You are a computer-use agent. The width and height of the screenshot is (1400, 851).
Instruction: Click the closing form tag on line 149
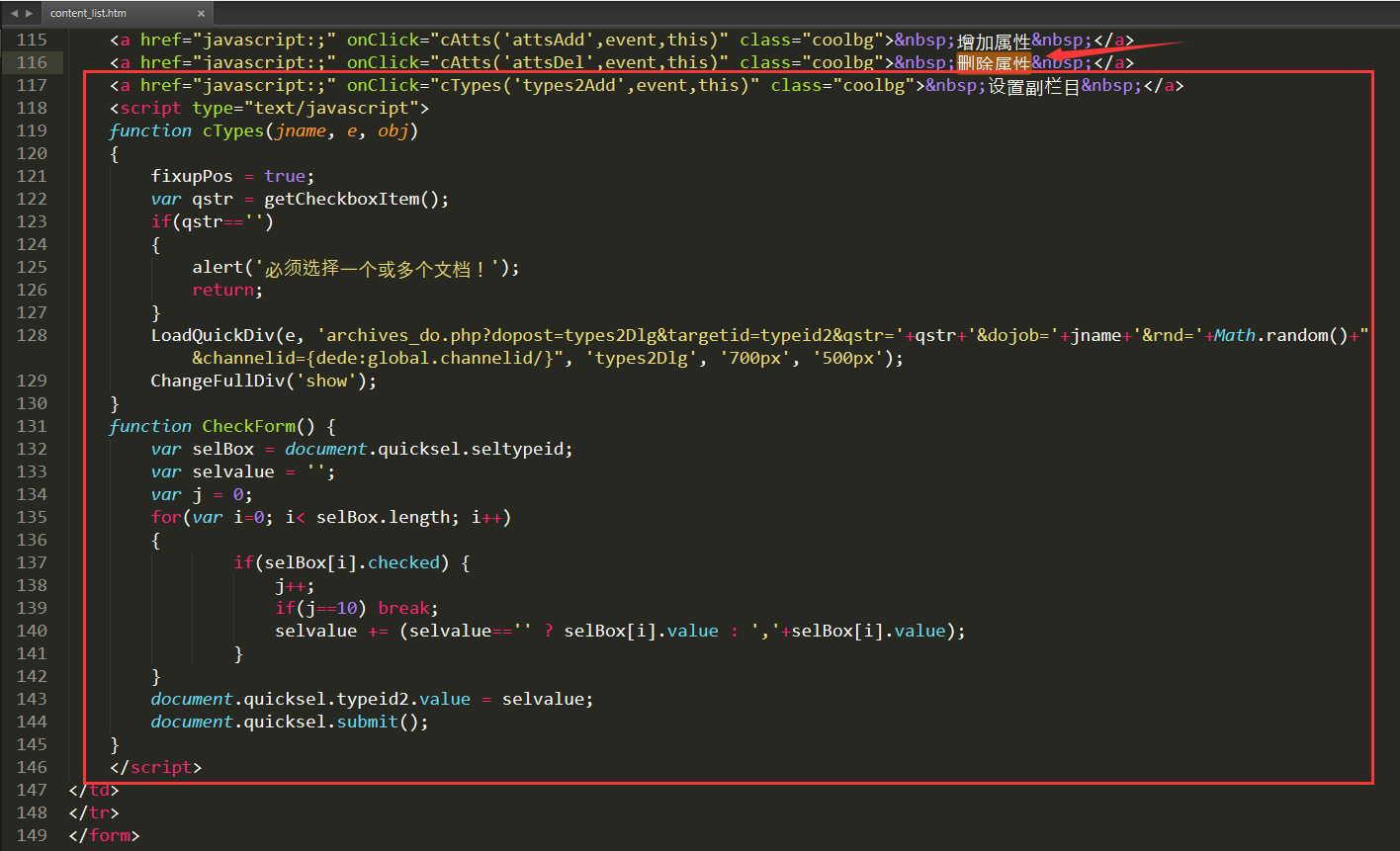[104, 835]
